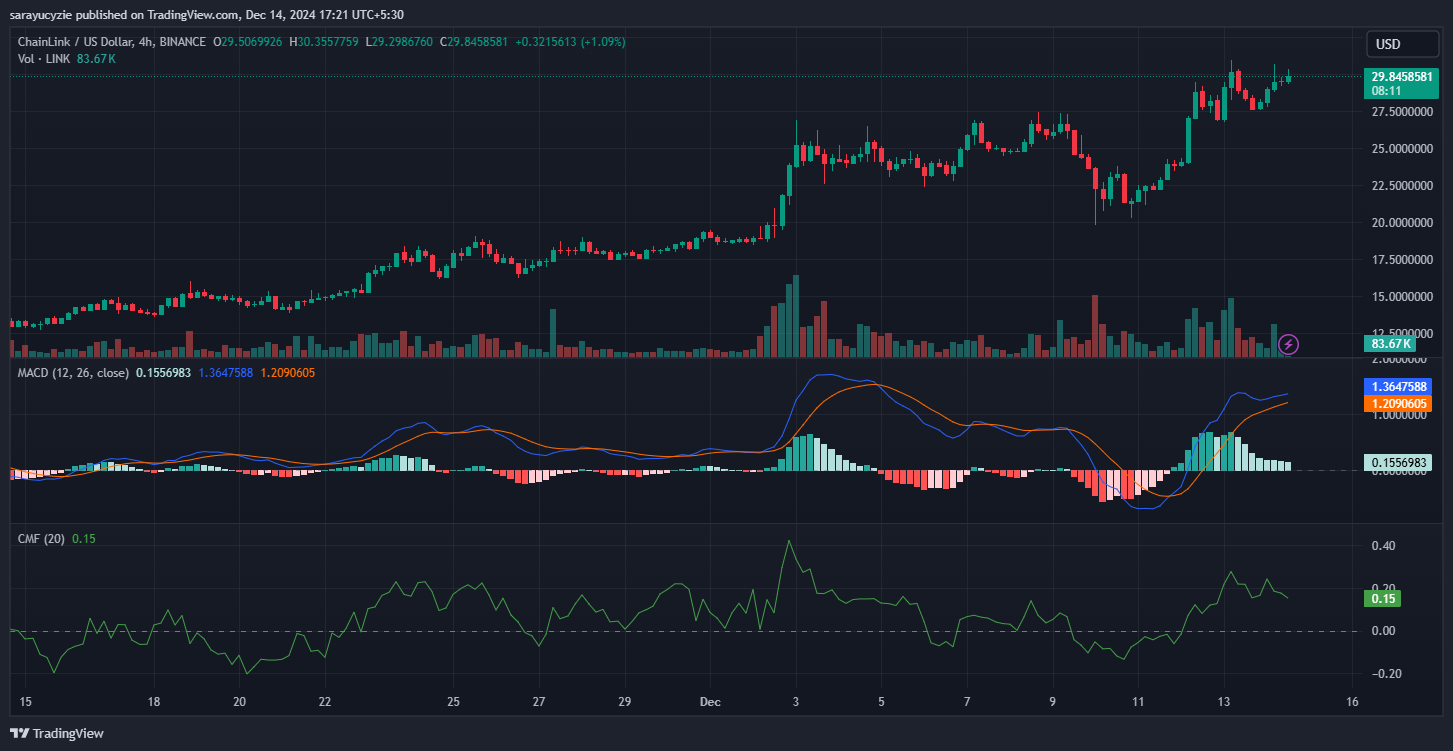
Task: Click the Vol · LINK indicator label
Action: pyautogui.click(x=46, y=59)
